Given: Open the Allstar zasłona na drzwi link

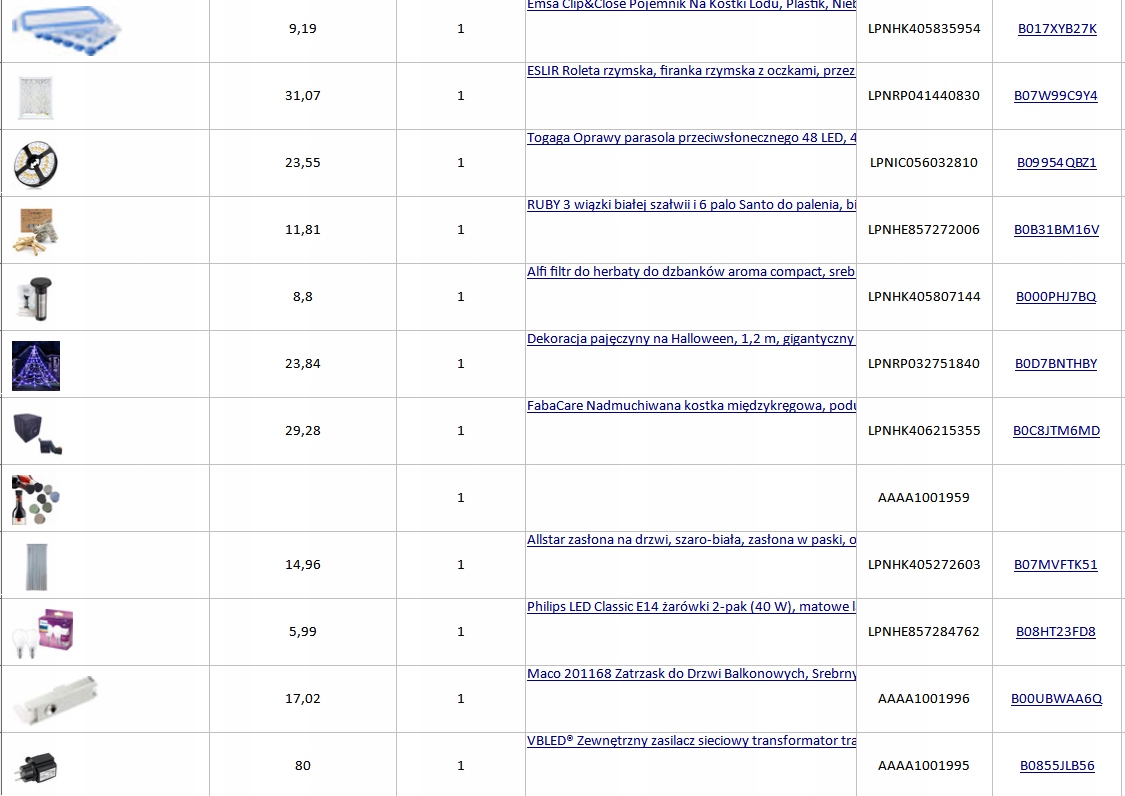Looking at the screenshot, I should point(690,540).
